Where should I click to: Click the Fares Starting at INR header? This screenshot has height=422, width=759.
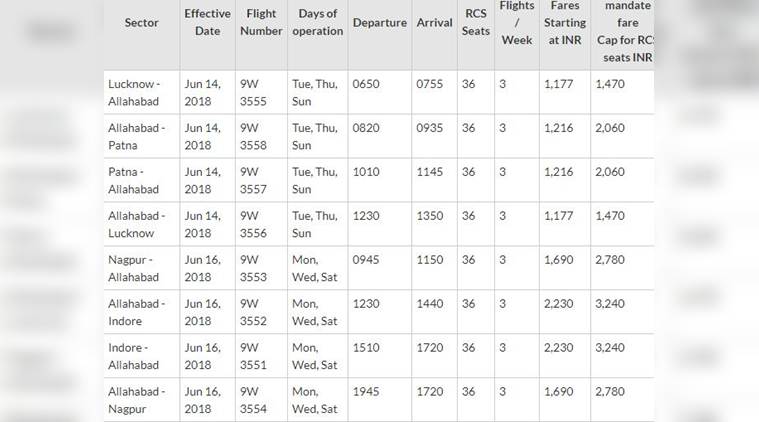565,22
